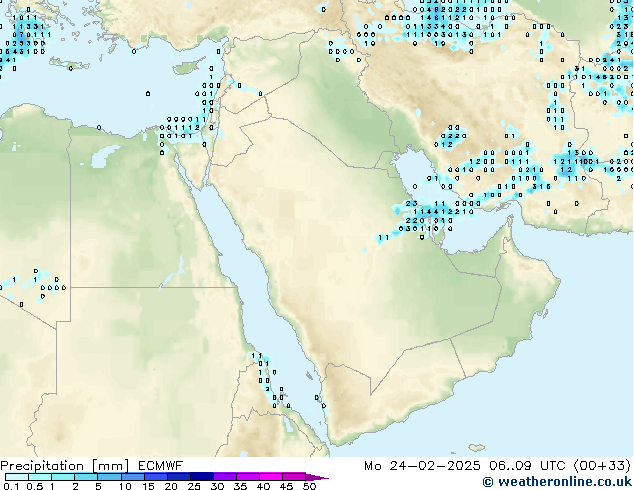634x490 pixels.
Task: Select the 15–20 mm legend swatch
Action: [x=156, y=477]
